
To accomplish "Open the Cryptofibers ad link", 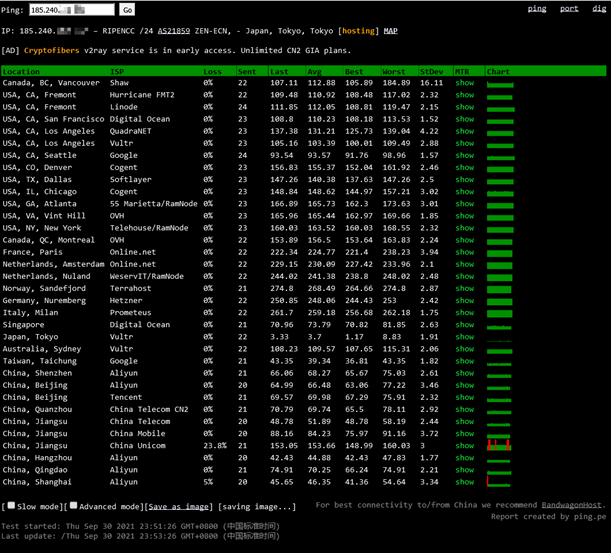I will (x=51, y=50).
